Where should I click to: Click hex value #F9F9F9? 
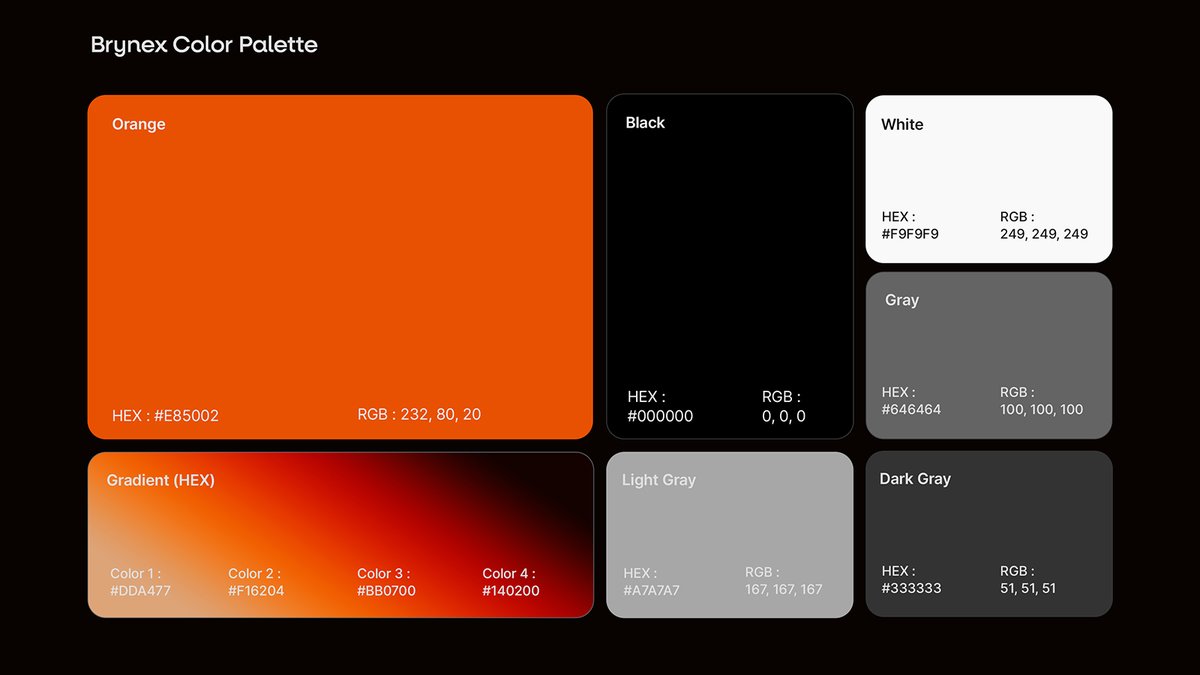tap(910, 234)
